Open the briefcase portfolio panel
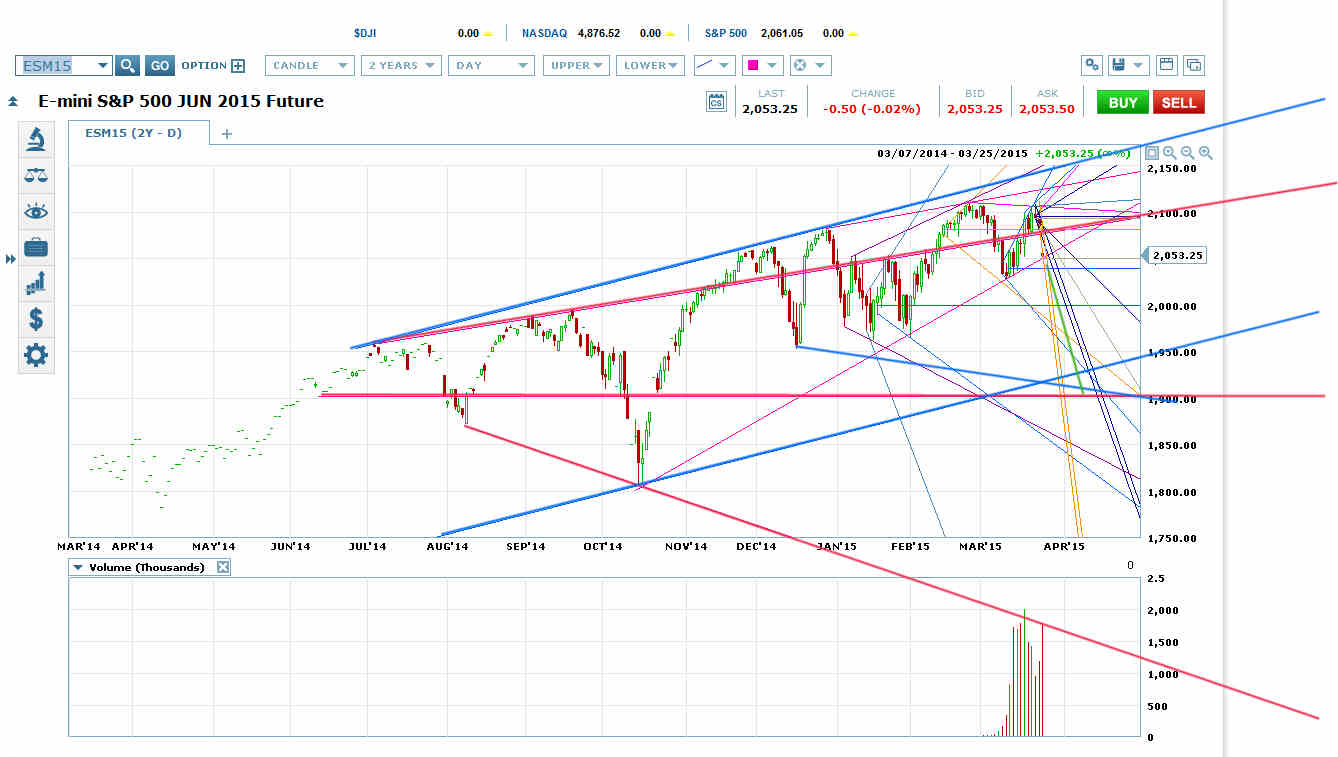 [x=36, y=246]
